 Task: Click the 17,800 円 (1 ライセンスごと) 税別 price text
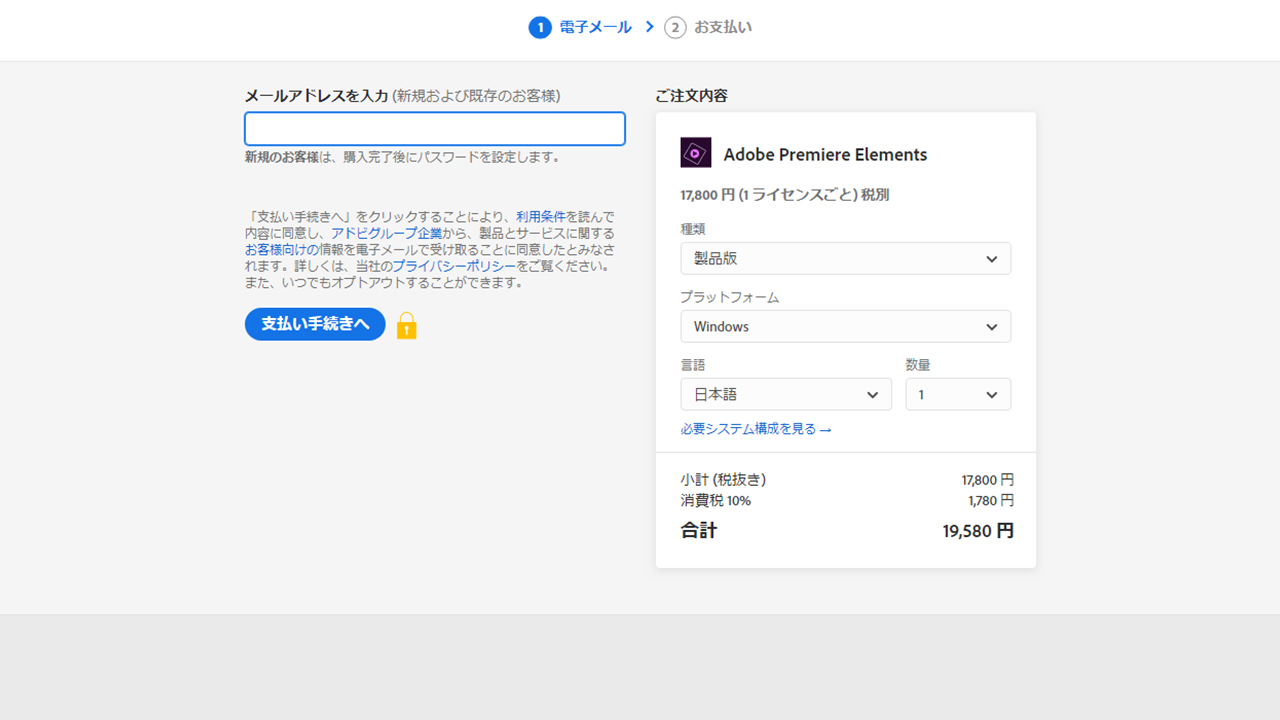785,195
